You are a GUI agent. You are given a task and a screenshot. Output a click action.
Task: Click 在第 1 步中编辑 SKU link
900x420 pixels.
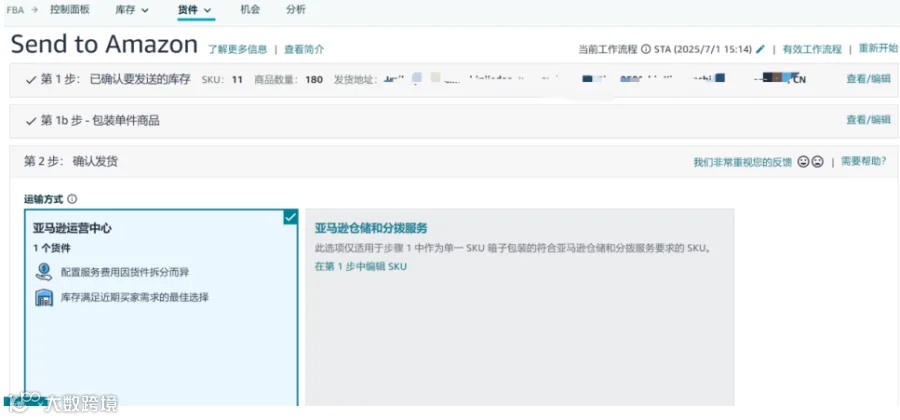[360, 266]
